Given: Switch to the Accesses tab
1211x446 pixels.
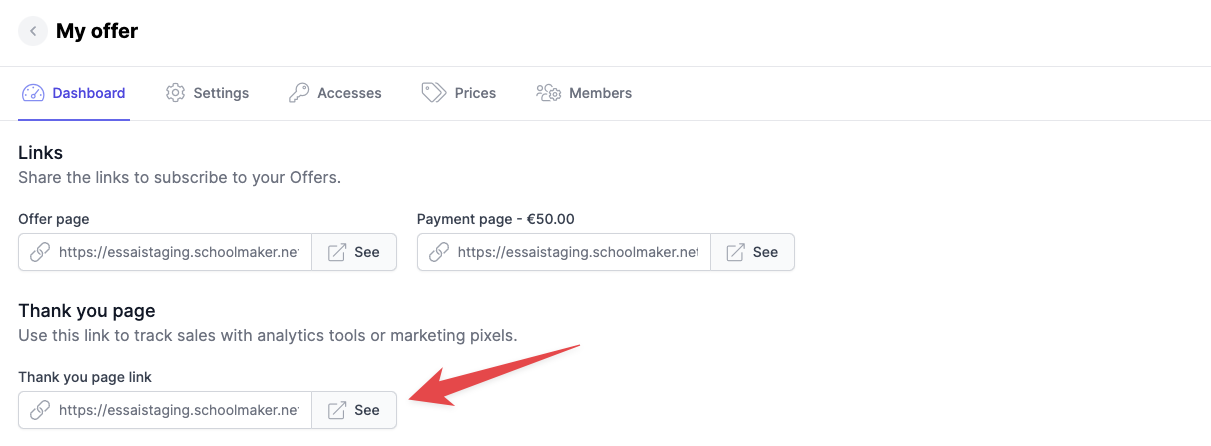Looking at the screenshot, I should click(348, 93).
